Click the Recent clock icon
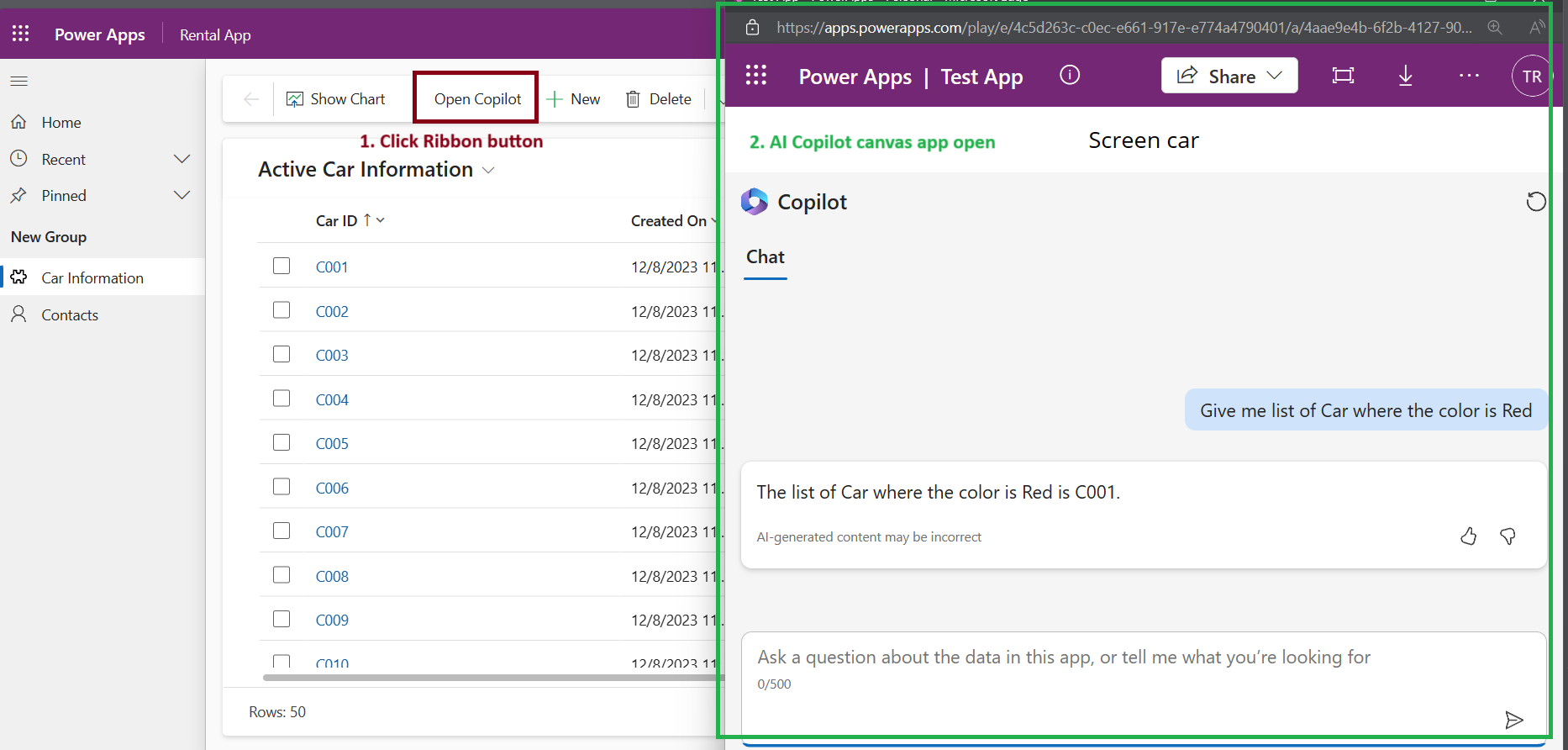 click(18, 158)
